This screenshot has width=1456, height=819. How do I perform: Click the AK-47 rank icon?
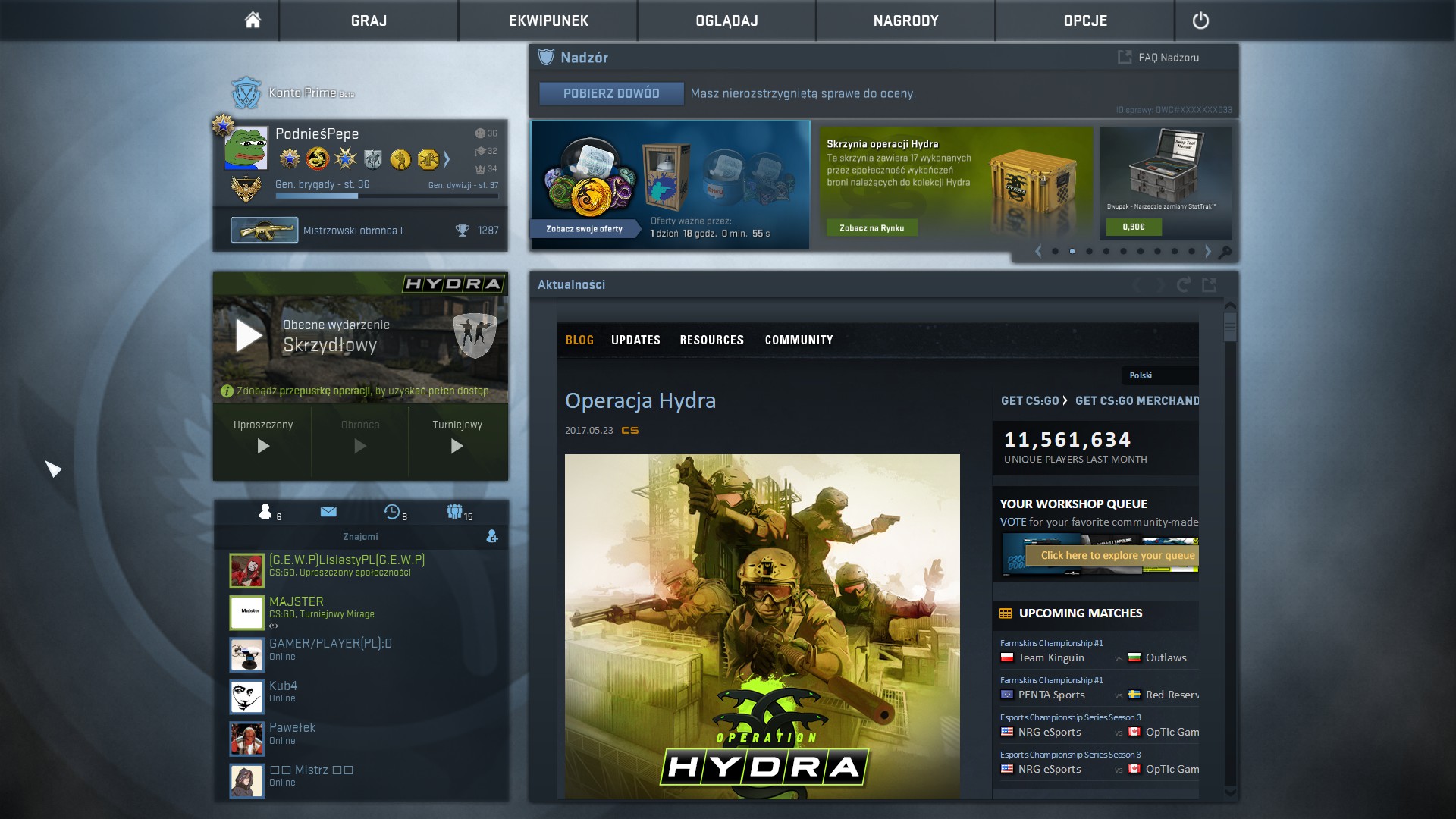(x=264, y=231)
